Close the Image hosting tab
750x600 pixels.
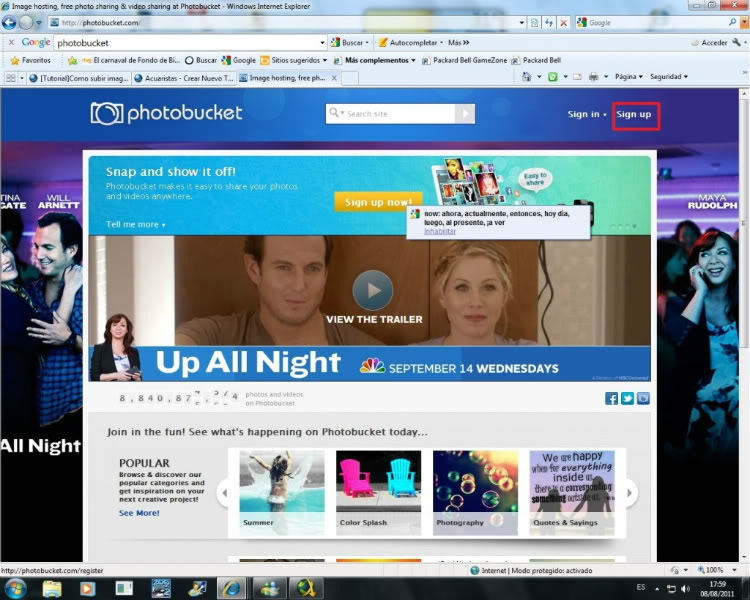pos(334,78)
